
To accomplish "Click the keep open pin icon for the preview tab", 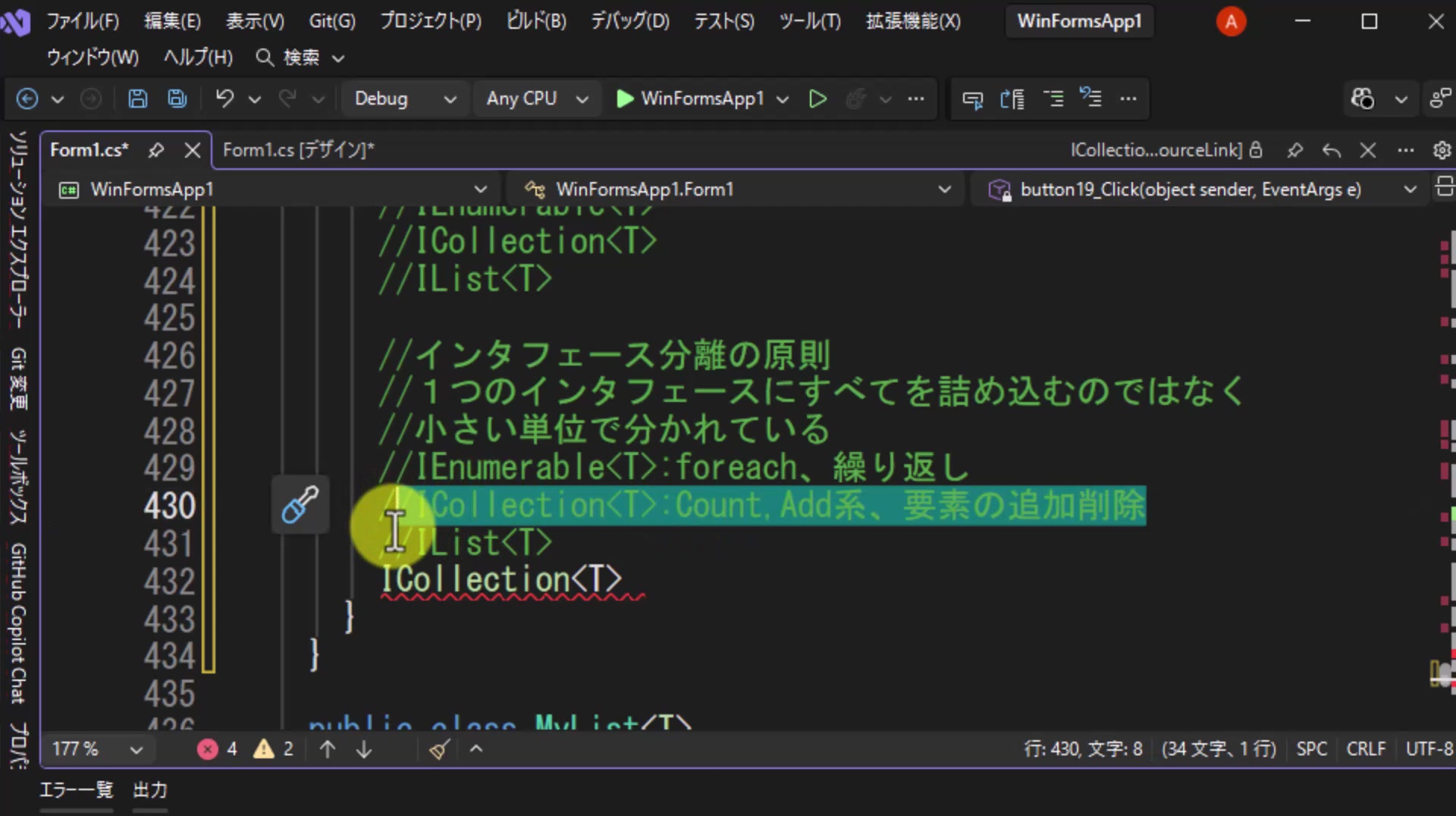I will 1295,150.
